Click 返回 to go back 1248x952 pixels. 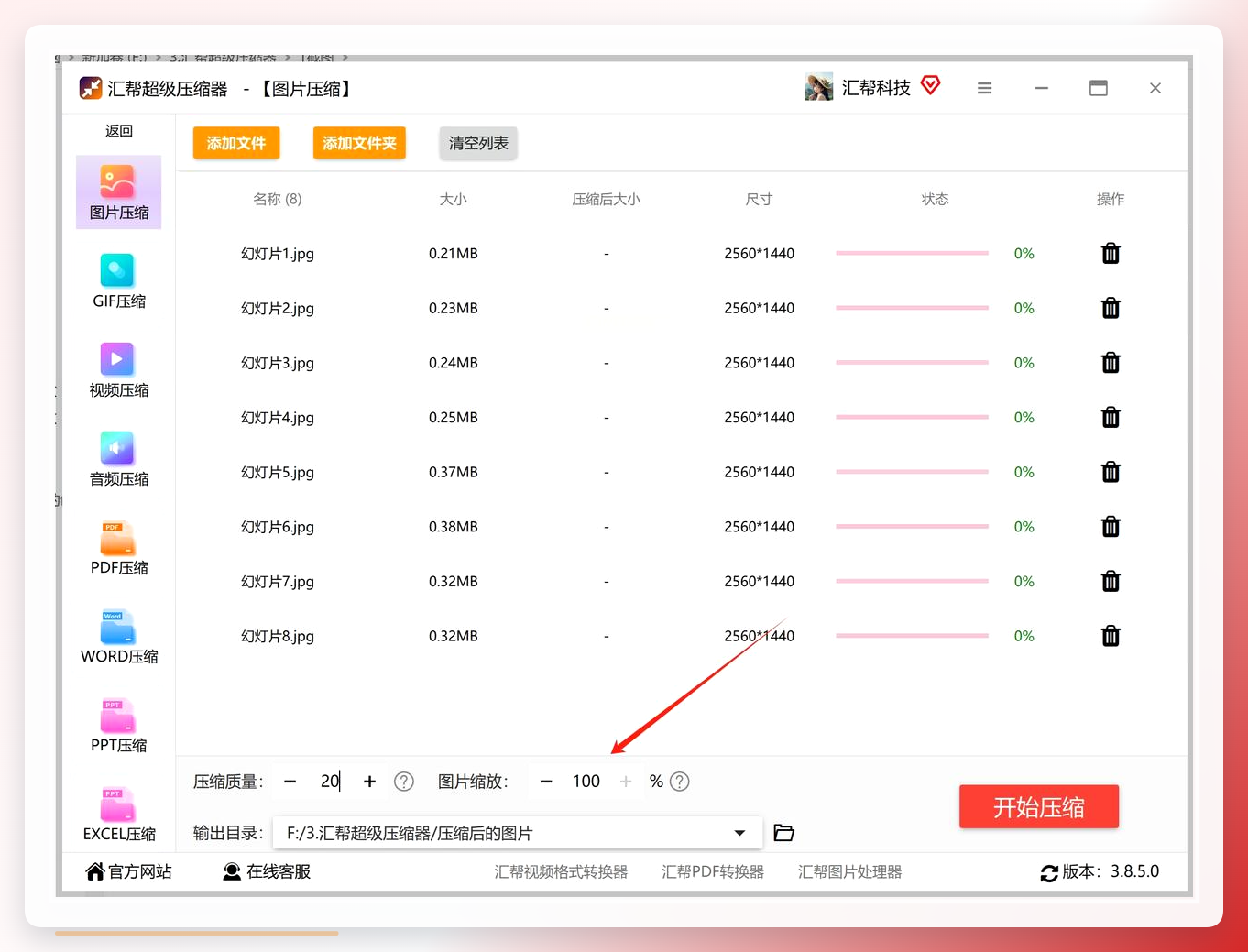click(118, 131)
